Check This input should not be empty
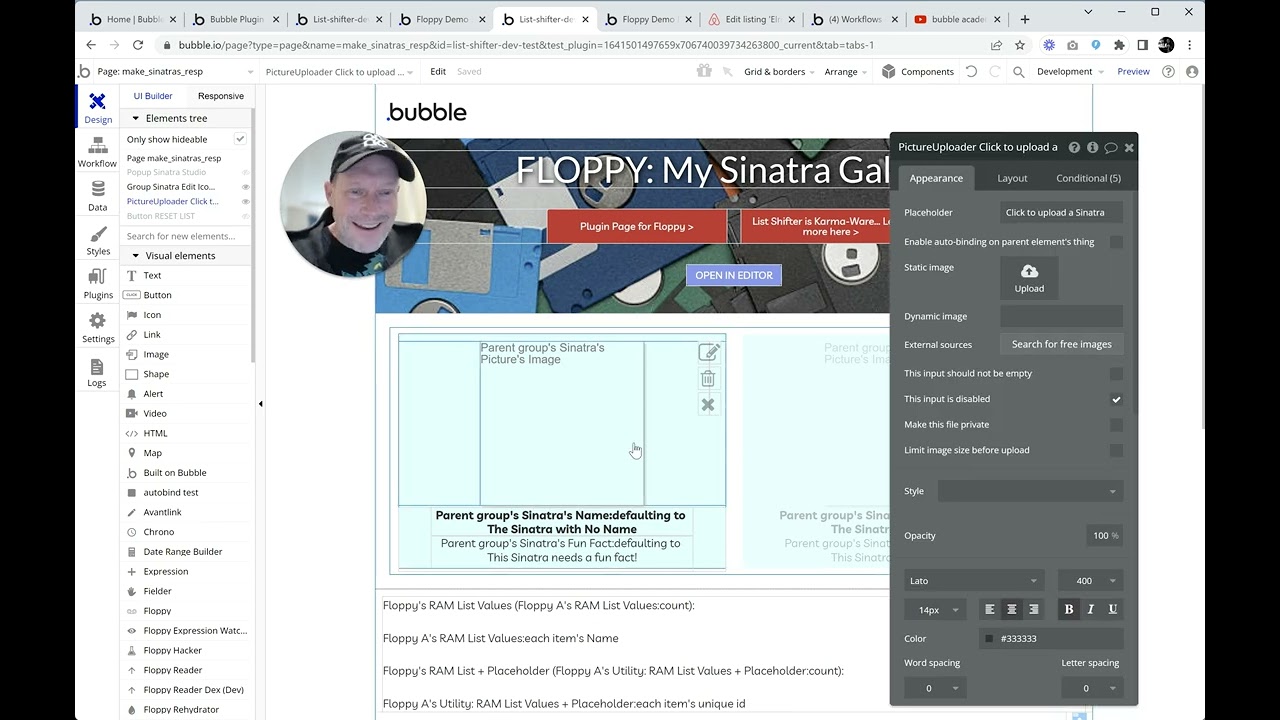Screen dimensions: 1280x720 click(x=1116, y=373)
